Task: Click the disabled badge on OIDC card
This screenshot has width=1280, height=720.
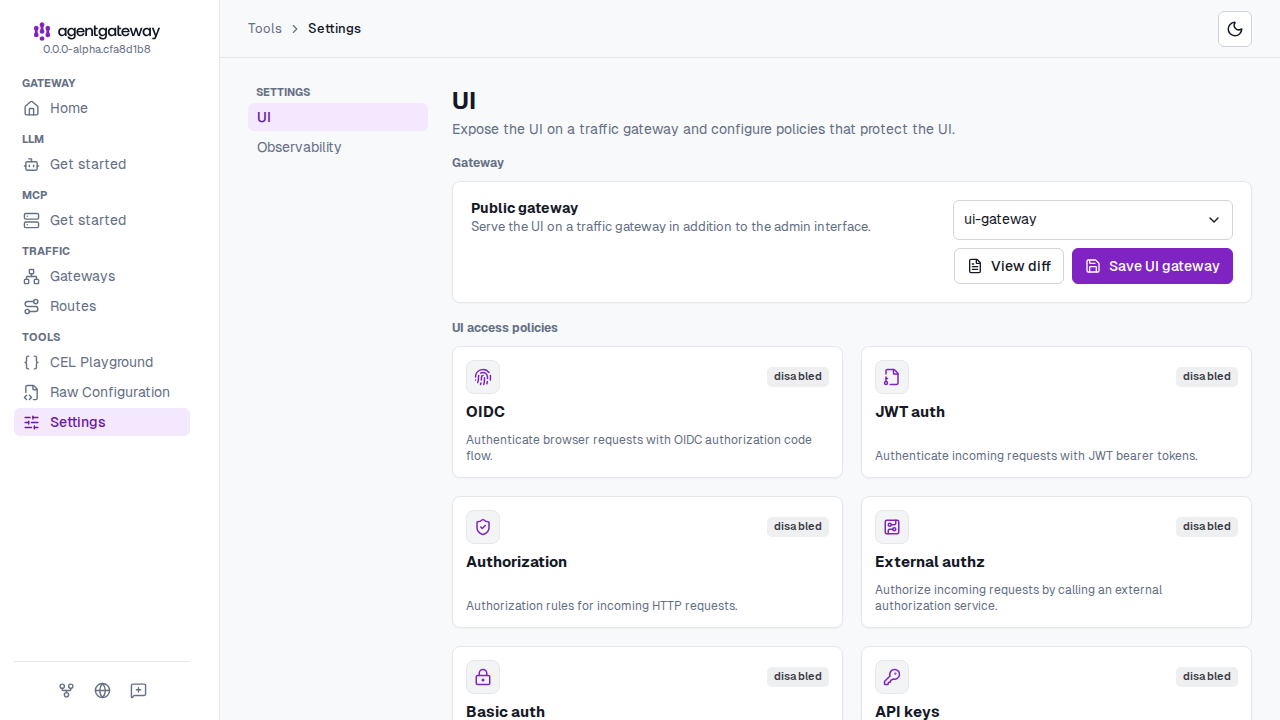Action: click(x=798, y=377)
